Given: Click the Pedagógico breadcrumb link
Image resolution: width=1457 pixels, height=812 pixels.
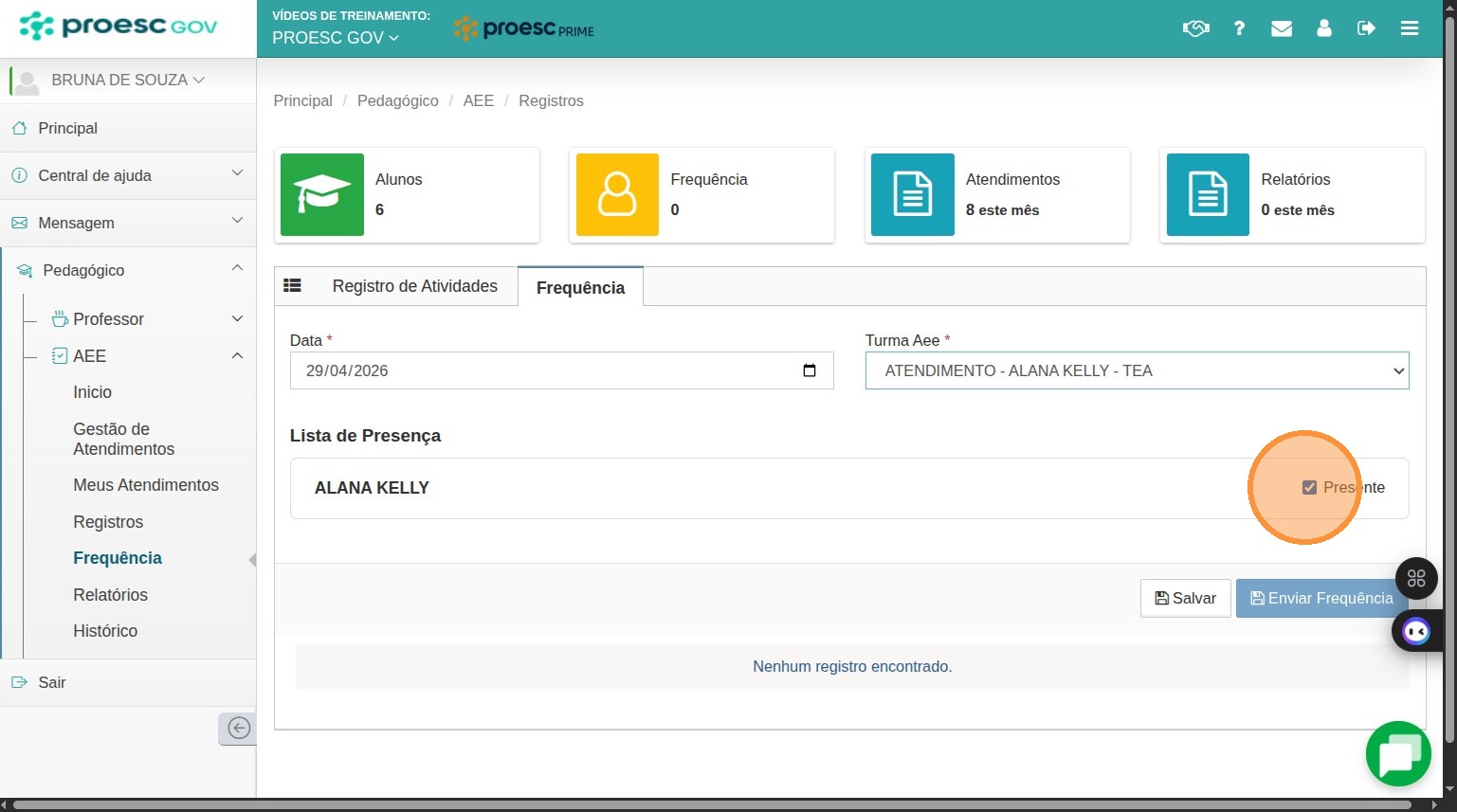Looking at the screenshot, I should coord(398,100).
